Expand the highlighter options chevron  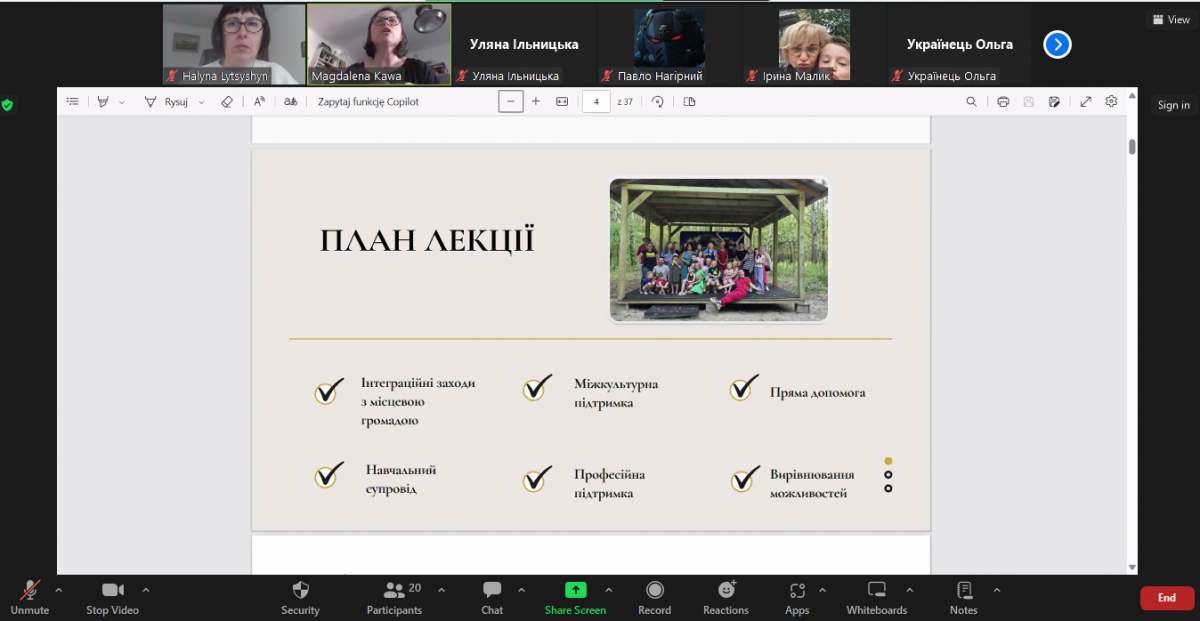coord(122,101)
